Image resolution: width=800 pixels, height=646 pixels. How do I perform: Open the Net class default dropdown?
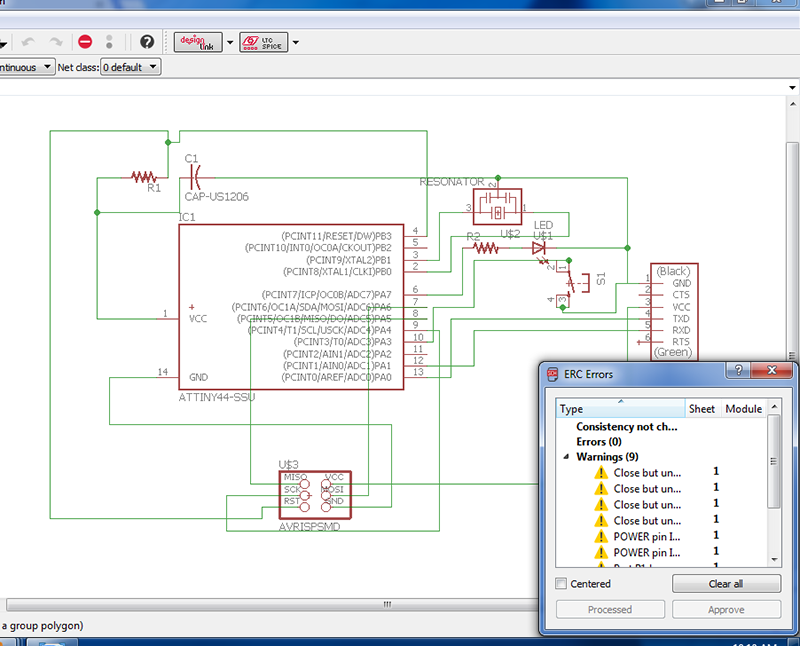click(x=131, y=67)
